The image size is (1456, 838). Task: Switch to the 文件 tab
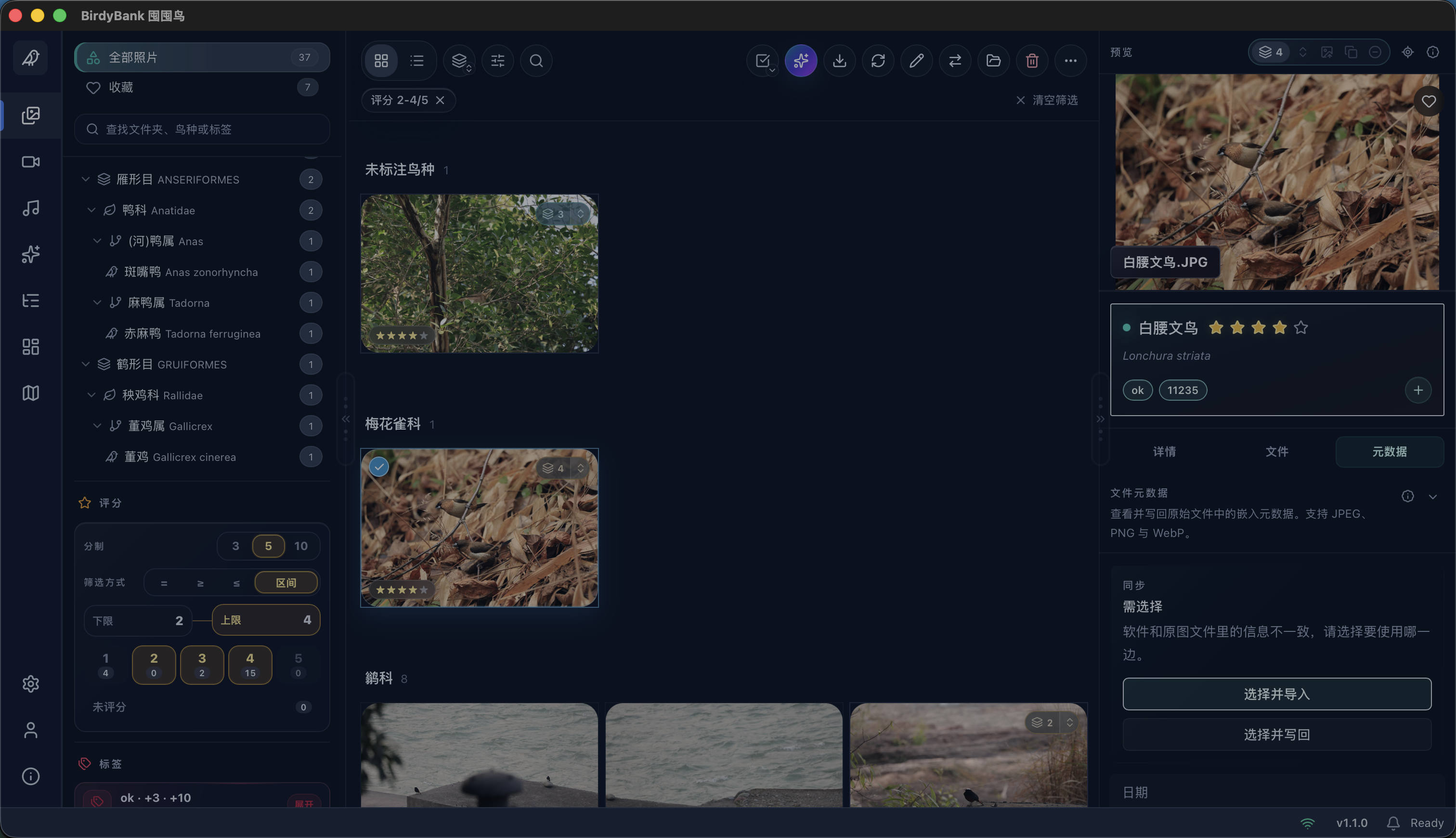pos(1276,452)
